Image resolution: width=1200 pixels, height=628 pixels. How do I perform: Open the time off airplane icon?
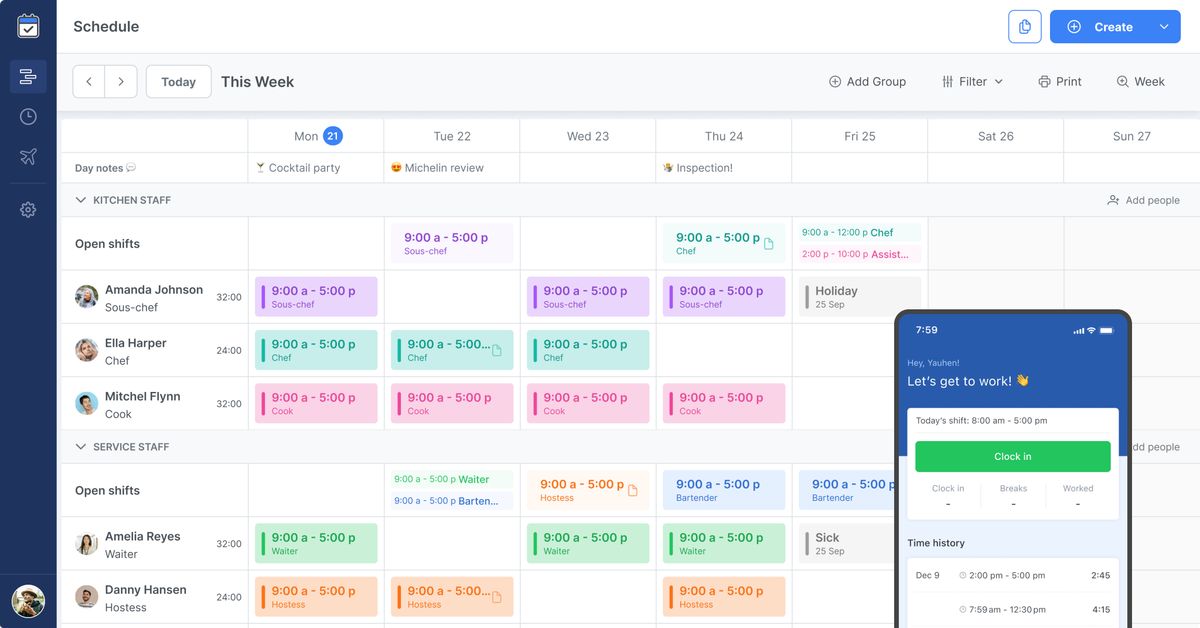pyautogui.click(x=28, y=157)
